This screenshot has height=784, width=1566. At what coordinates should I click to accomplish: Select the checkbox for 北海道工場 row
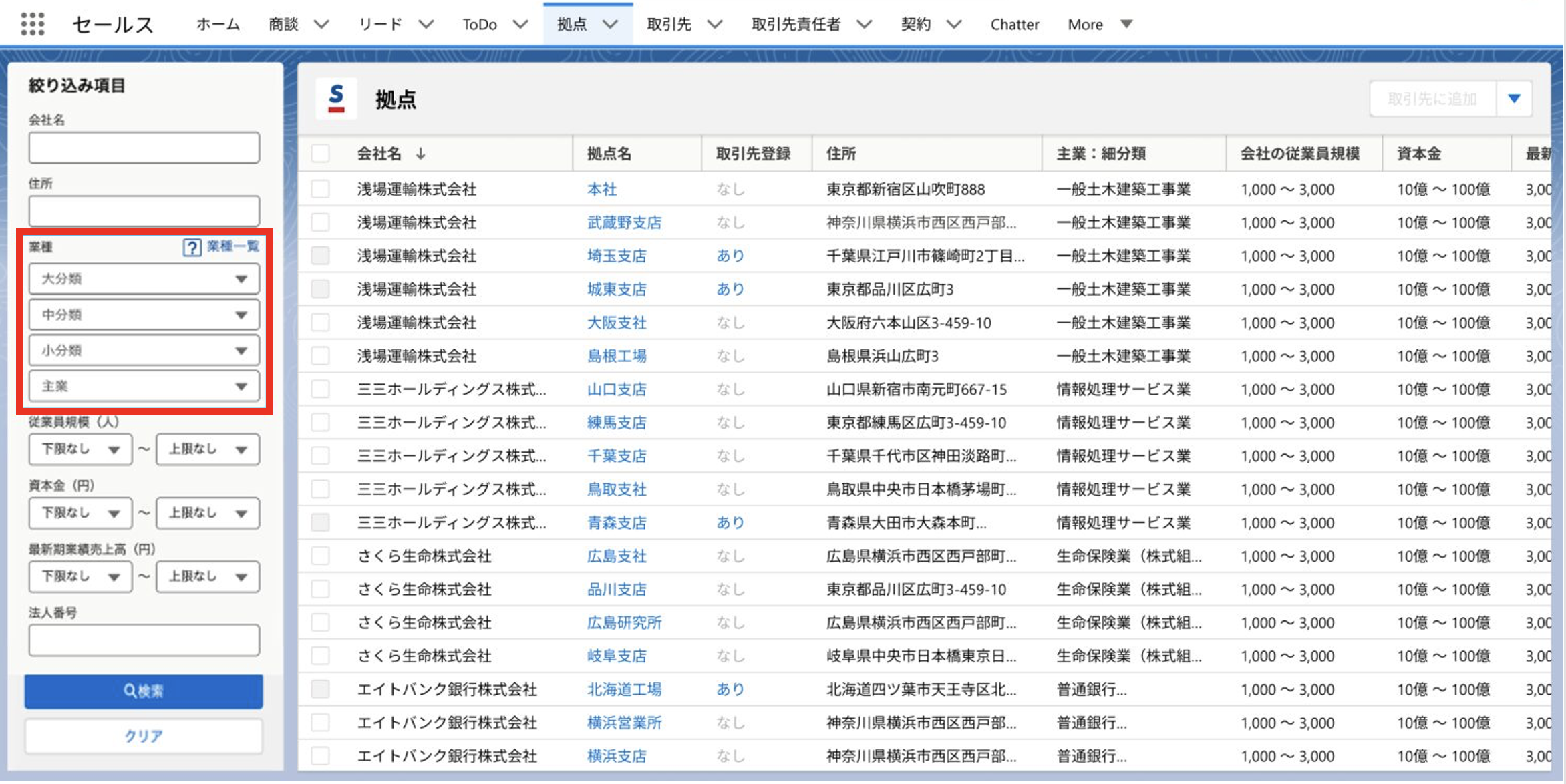[321, 689]
